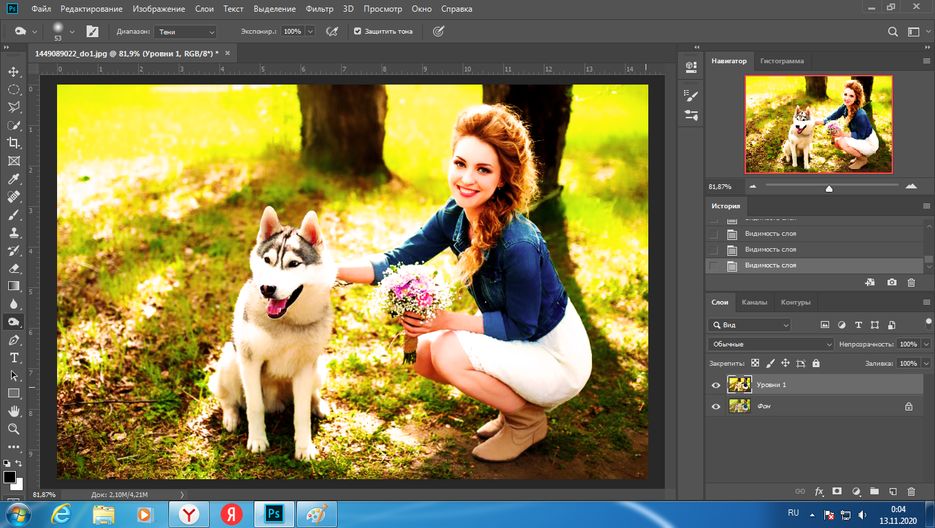935x528 pixels.
Task: Select the Zoom tool
Action: tap(13, 429)
